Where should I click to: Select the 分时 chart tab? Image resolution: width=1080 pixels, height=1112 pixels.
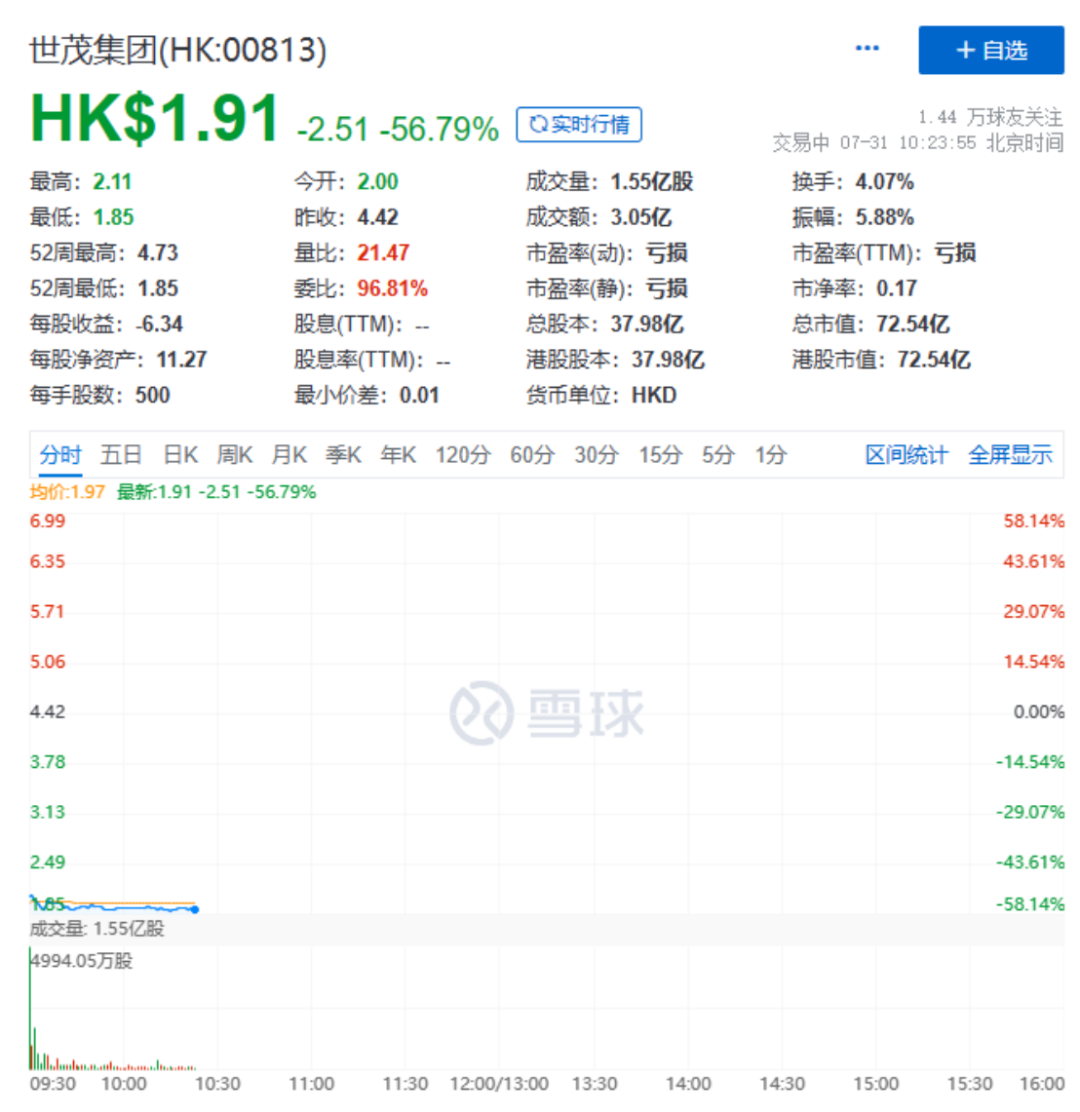point(60,455)
